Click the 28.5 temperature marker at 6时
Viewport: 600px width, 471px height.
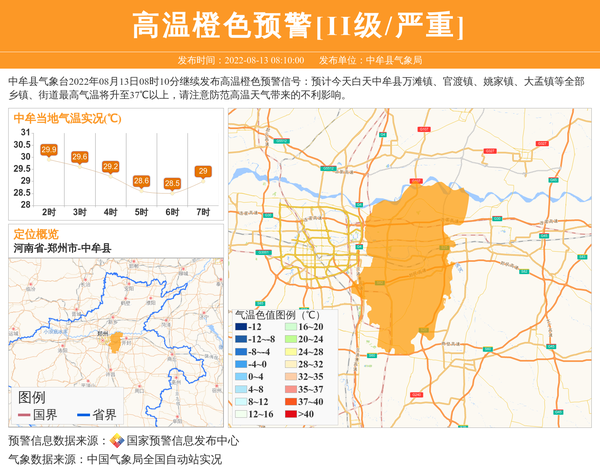pyautogui.click(x=172, y=183)
